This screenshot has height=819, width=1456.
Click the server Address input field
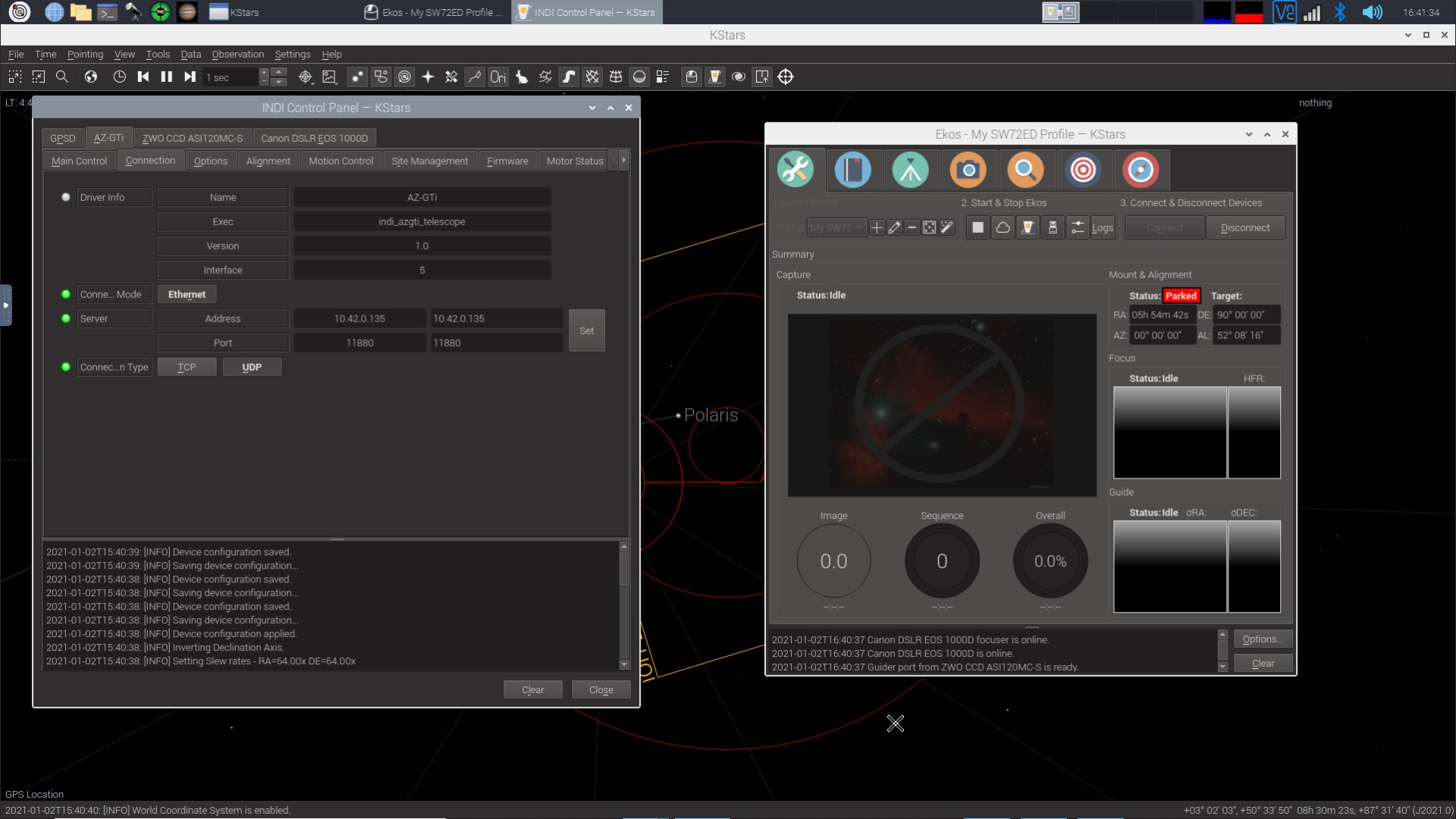tap(496, 318)
